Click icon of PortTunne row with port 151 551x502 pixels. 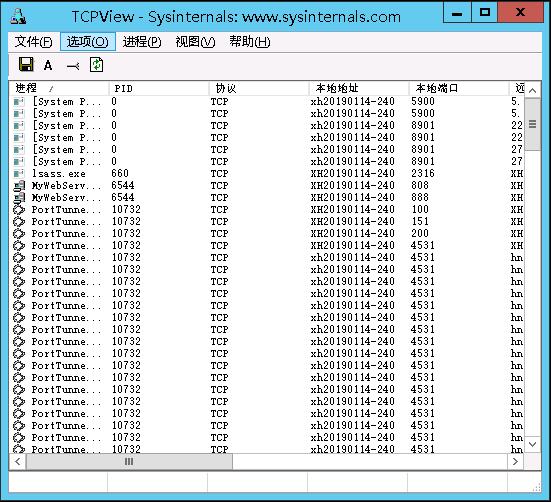click(x=19, y=222)
